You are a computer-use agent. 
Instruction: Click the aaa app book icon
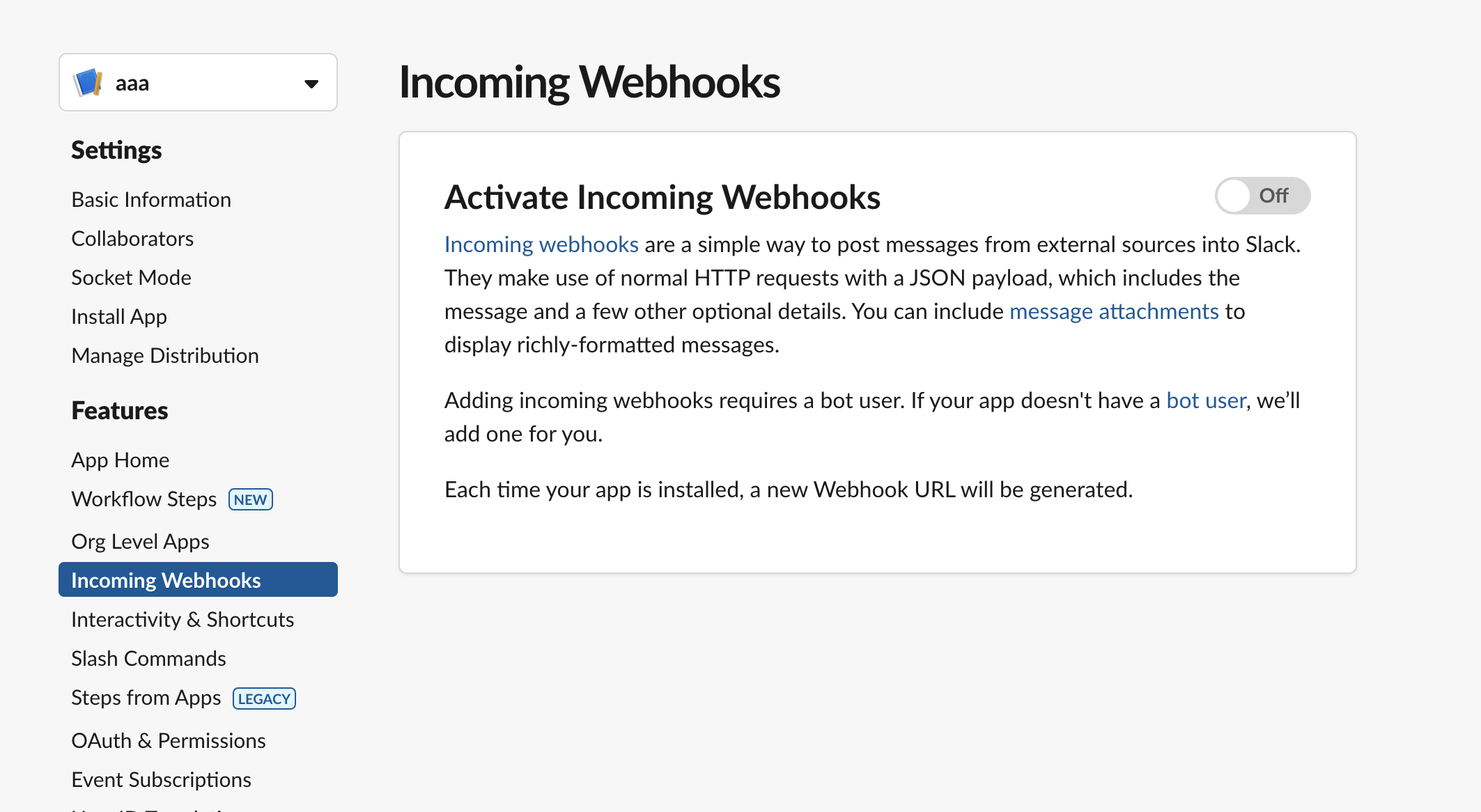[x=88, y=83]
